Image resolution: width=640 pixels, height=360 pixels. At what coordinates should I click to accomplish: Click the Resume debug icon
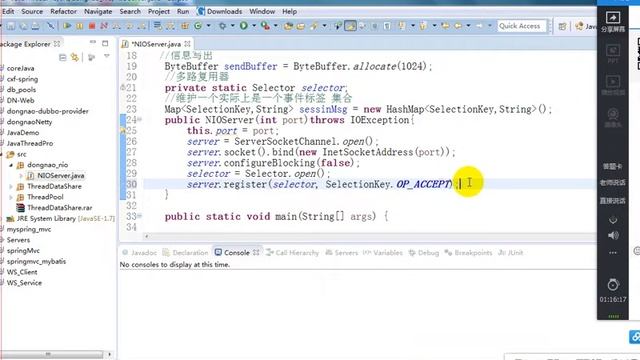click(67, 26)
